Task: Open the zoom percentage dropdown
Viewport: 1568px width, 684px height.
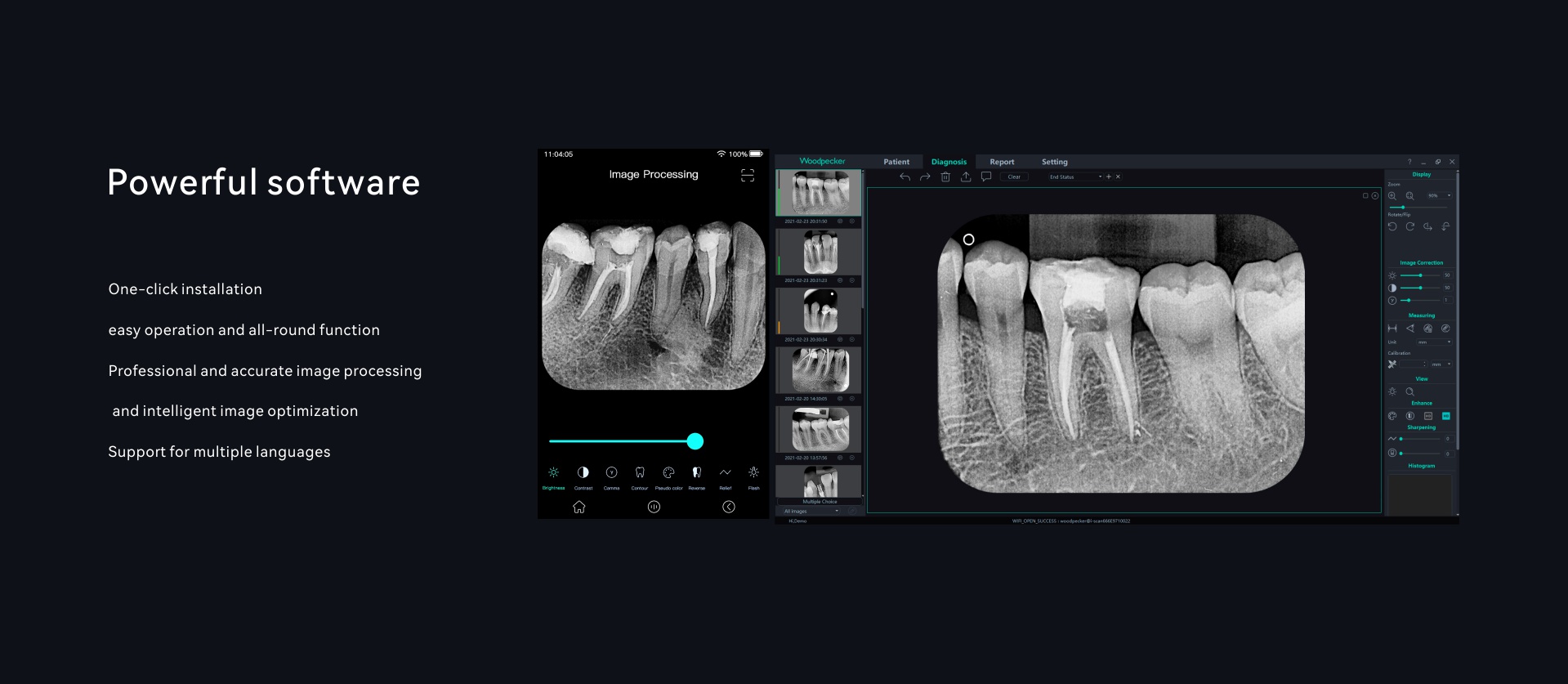Action: coord(1438,196)
